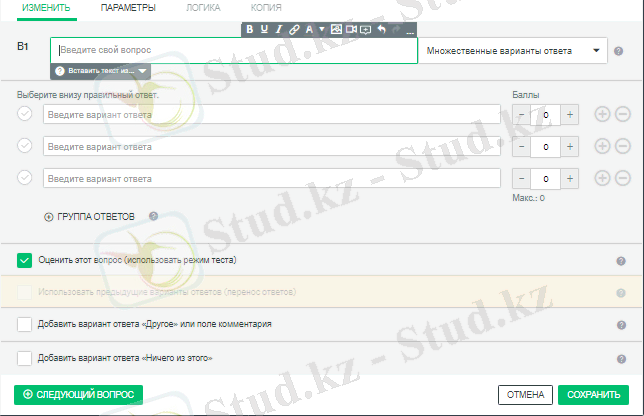Undo the last edit in the toolbar
Viewport: 644px width, 416px height.
382,30
